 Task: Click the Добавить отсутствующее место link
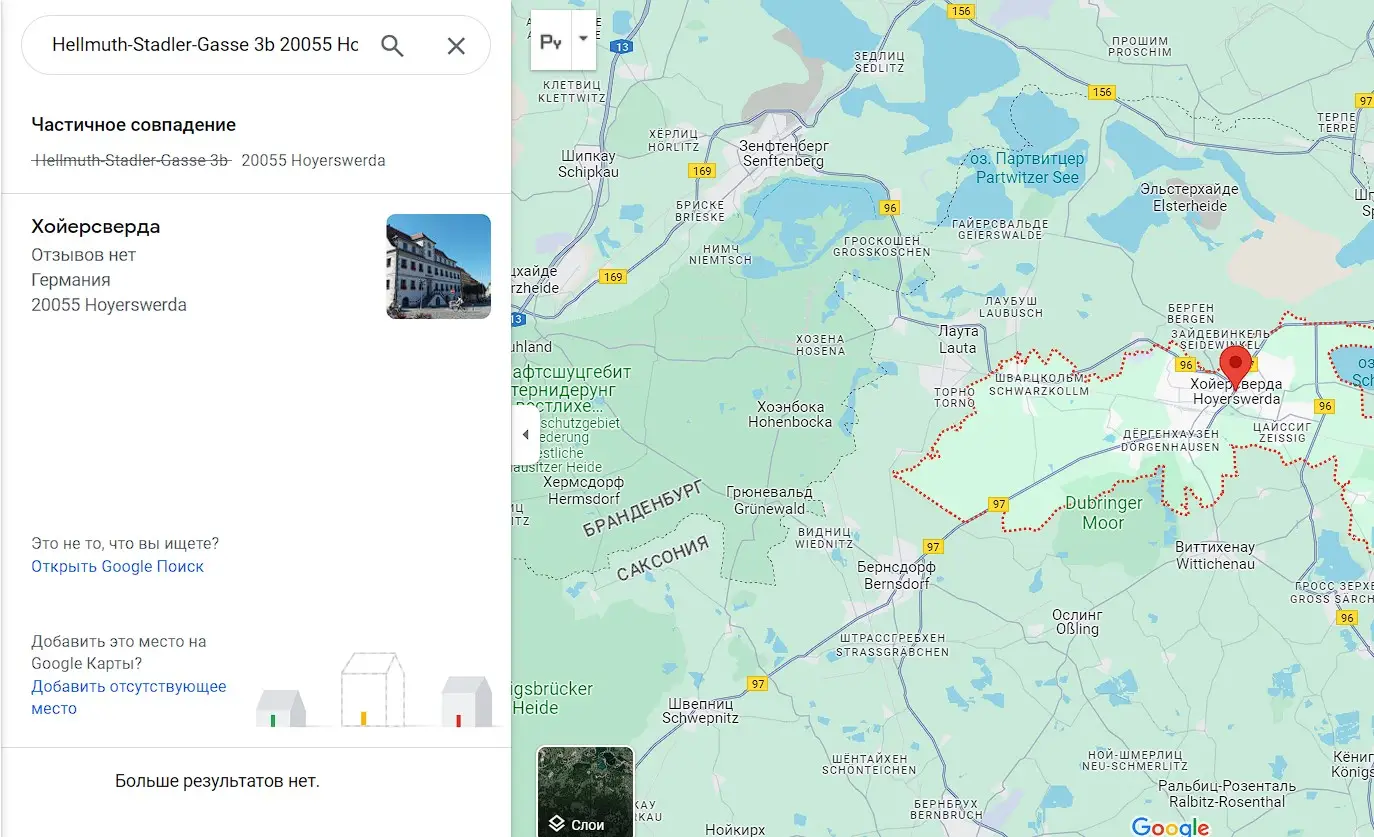tap(128, 697)
